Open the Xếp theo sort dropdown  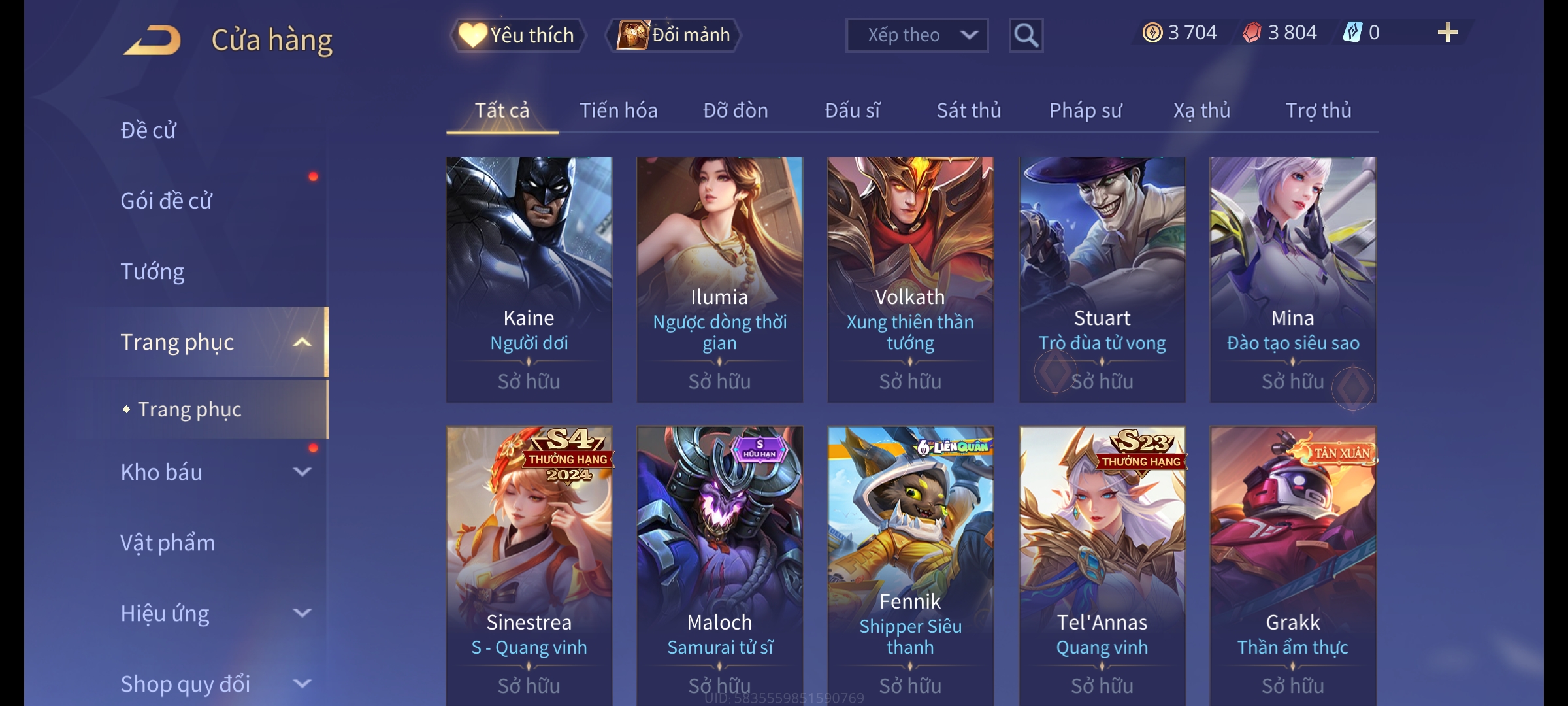click(917, 35)
